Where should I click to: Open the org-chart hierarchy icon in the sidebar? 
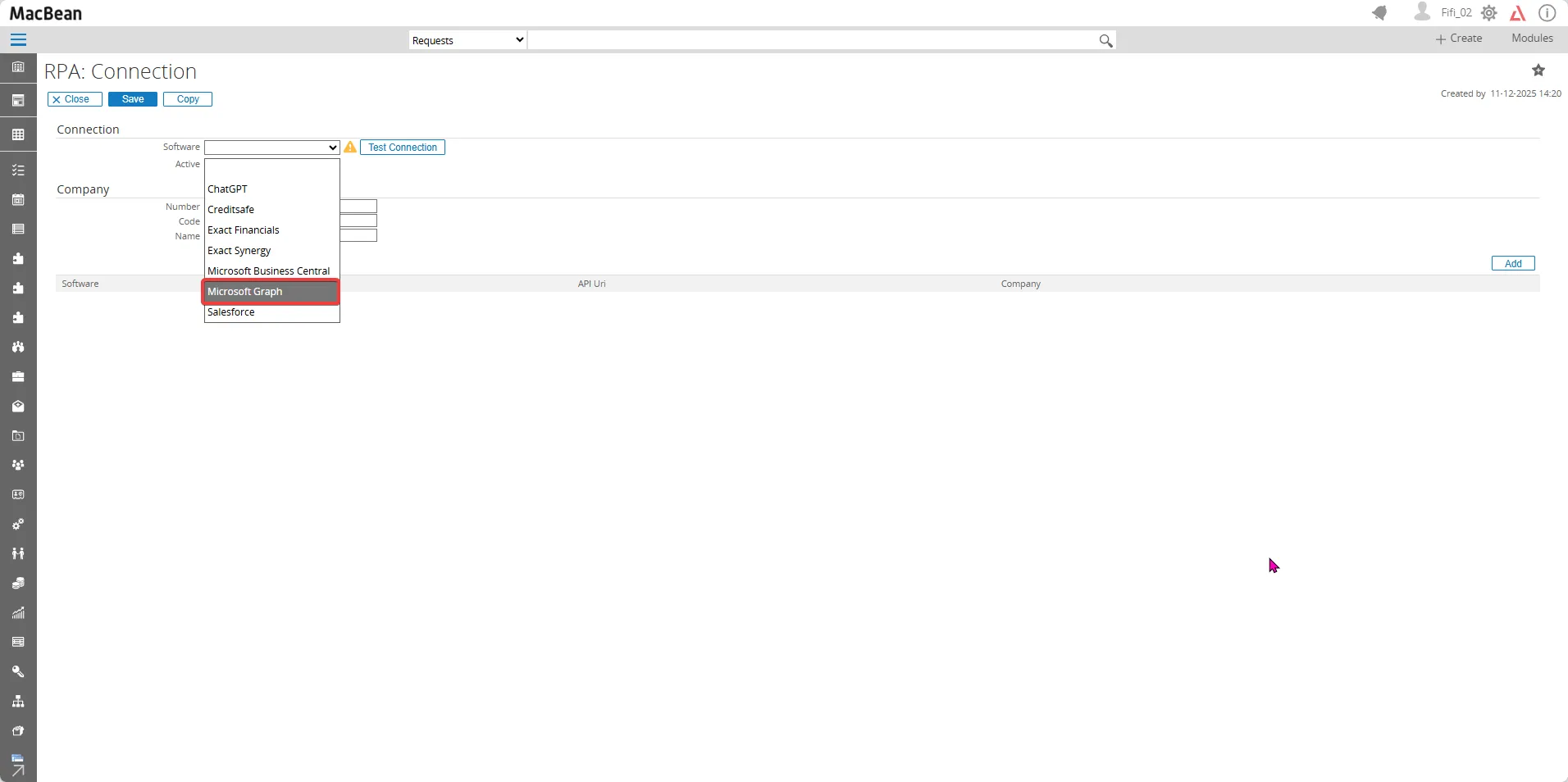tap(18, 701)
